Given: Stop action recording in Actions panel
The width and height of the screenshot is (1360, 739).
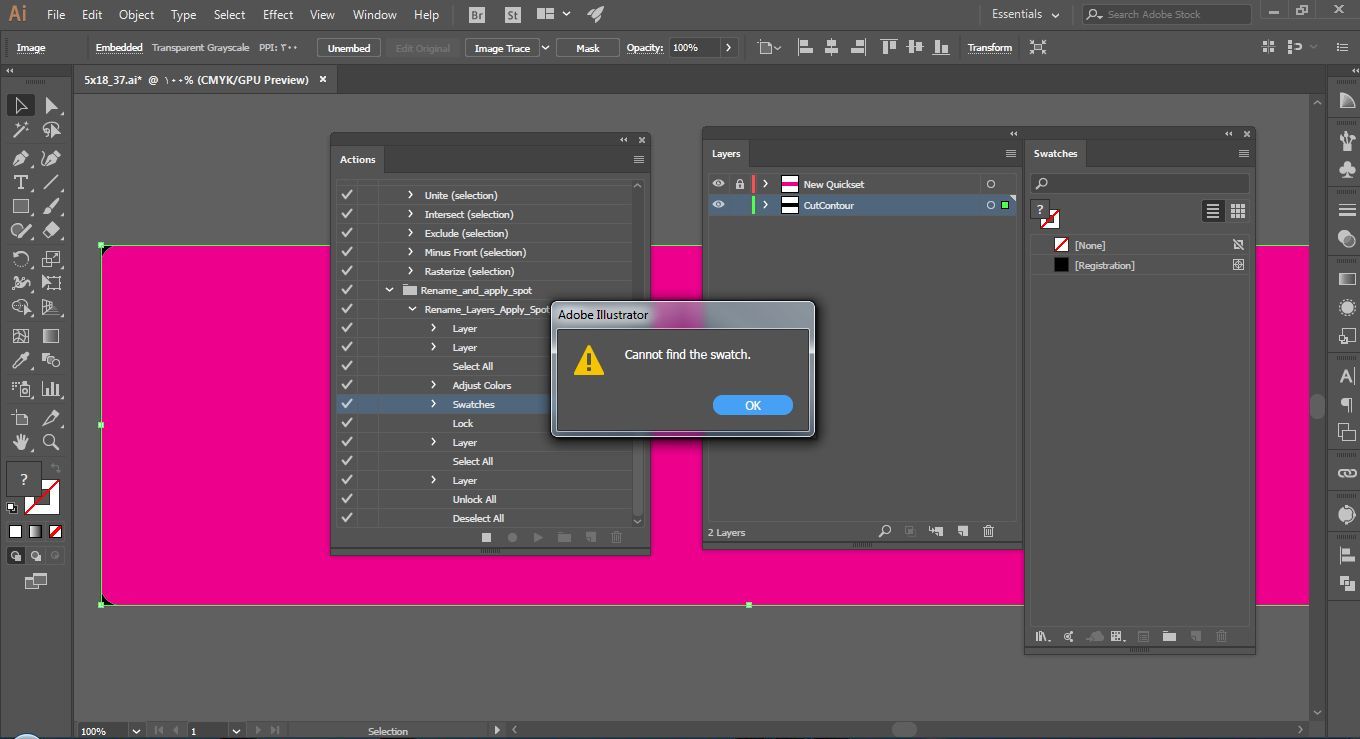Looking at the screenshot, I should click(x=487, y=537).
